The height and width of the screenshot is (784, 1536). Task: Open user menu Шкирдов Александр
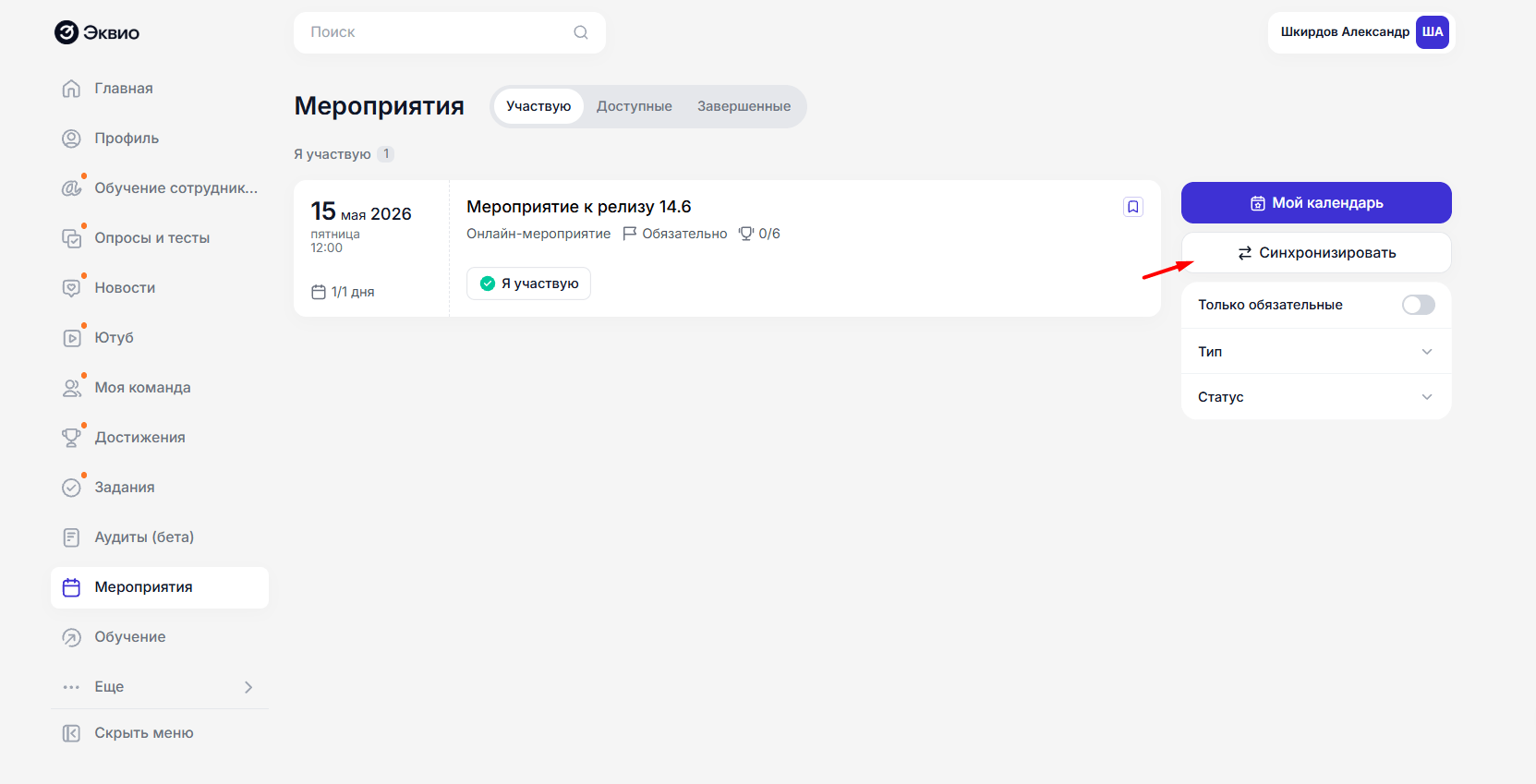[1361, 32]
